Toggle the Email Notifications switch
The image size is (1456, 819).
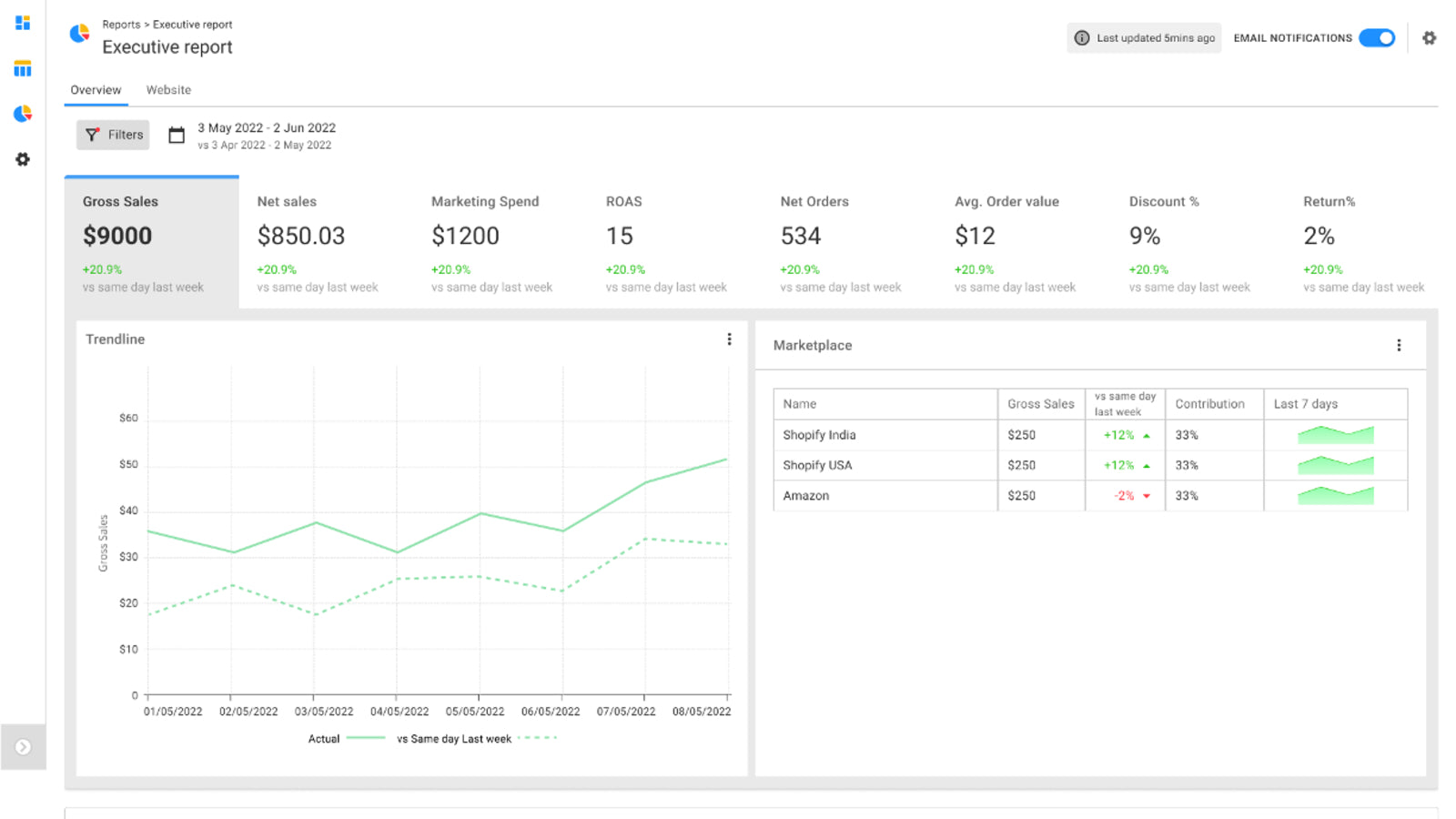(x=1377, y=38)
